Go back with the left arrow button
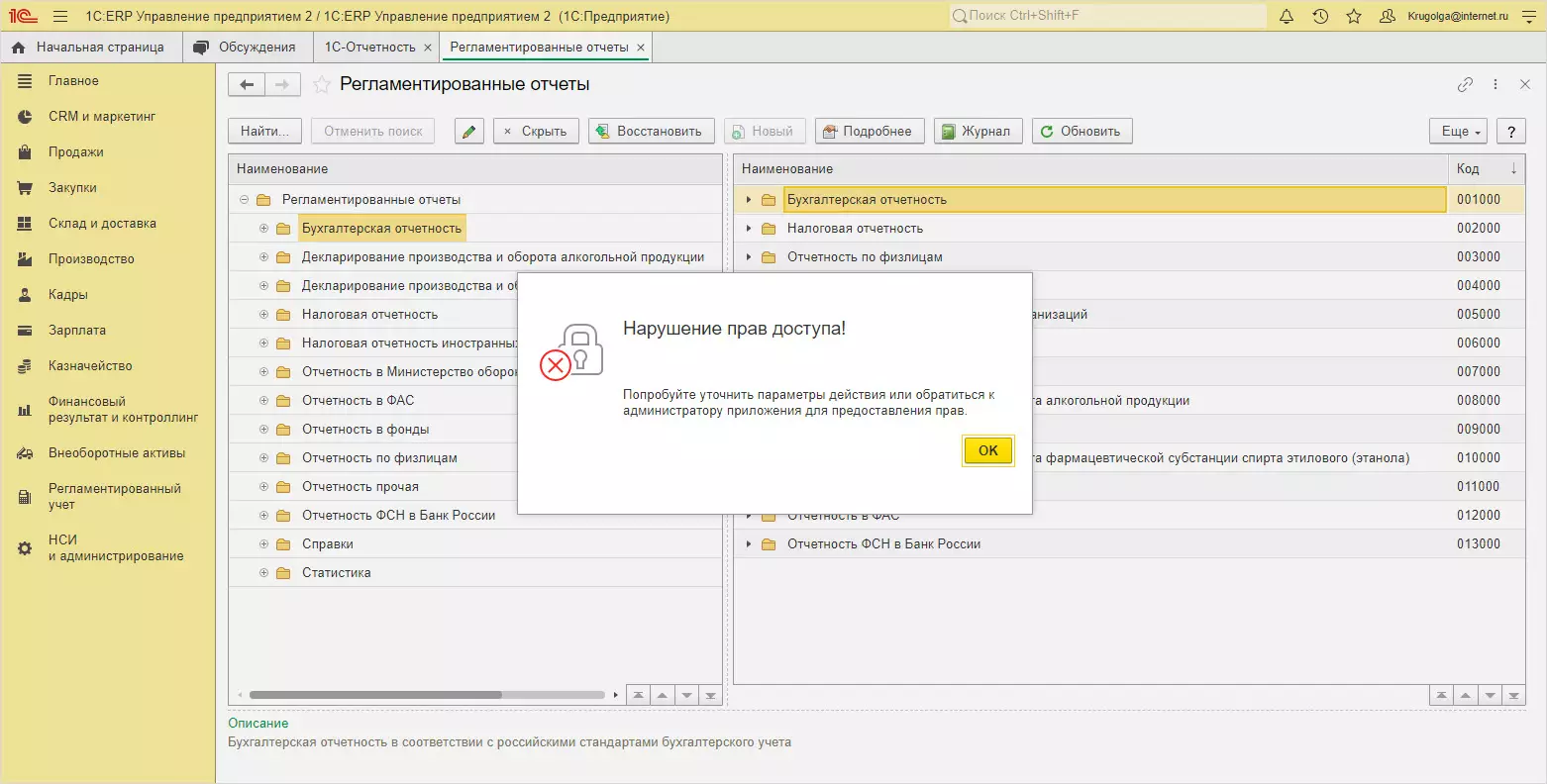The width and height of the screenshot is (1547, 784). tap(247, 85)
